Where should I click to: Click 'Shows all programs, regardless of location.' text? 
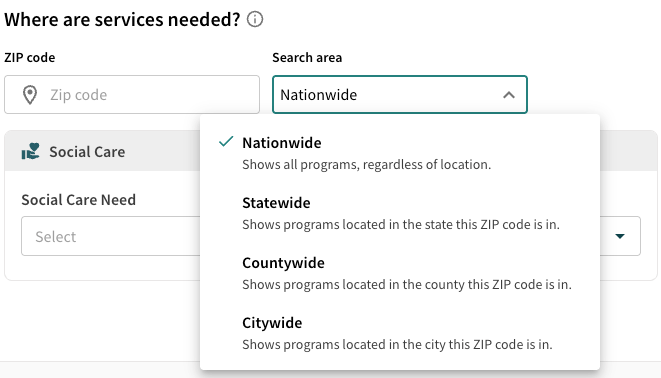[x=367, y=164]
